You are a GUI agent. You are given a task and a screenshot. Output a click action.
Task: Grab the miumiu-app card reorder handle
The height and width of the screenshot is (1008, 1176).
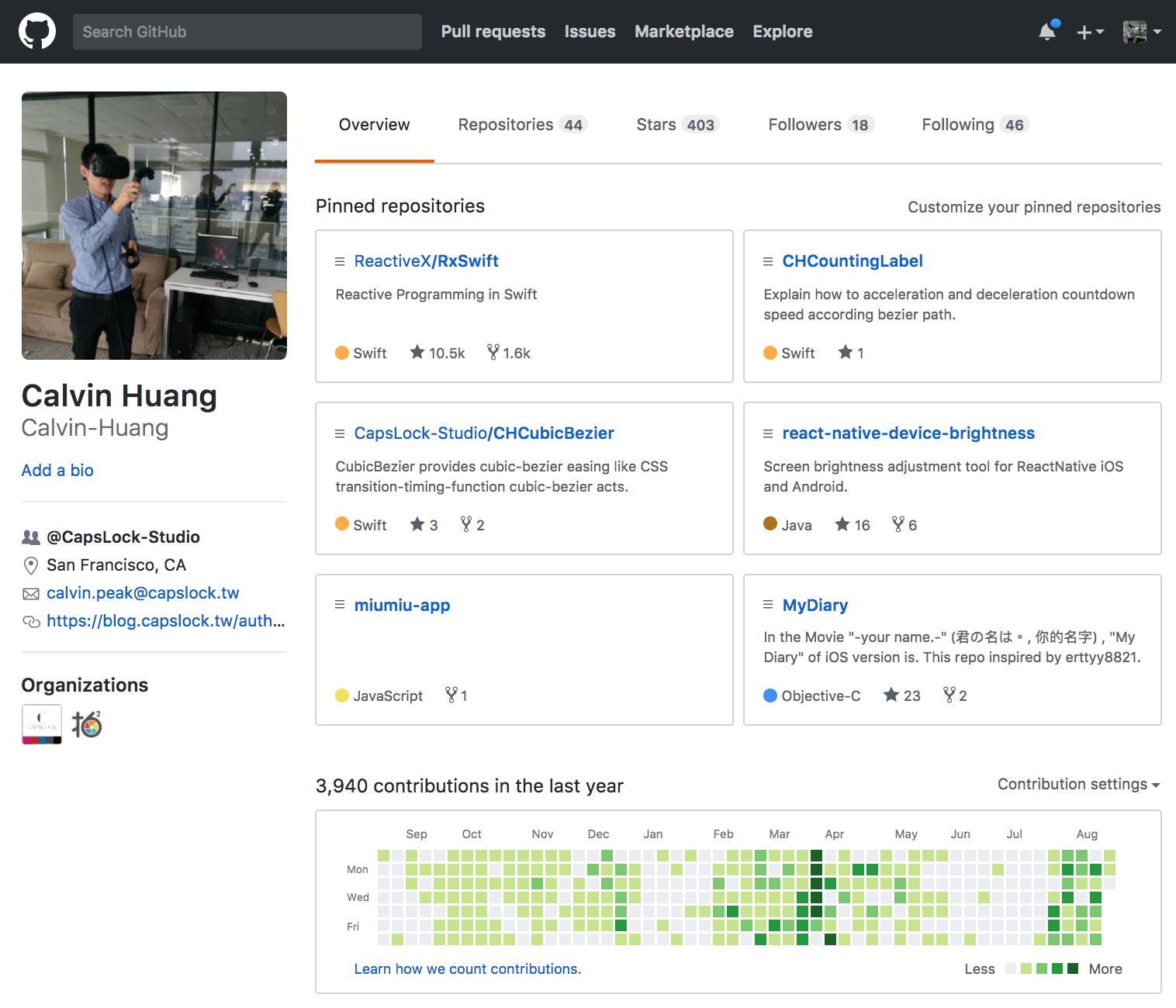[x=340, y=605]
